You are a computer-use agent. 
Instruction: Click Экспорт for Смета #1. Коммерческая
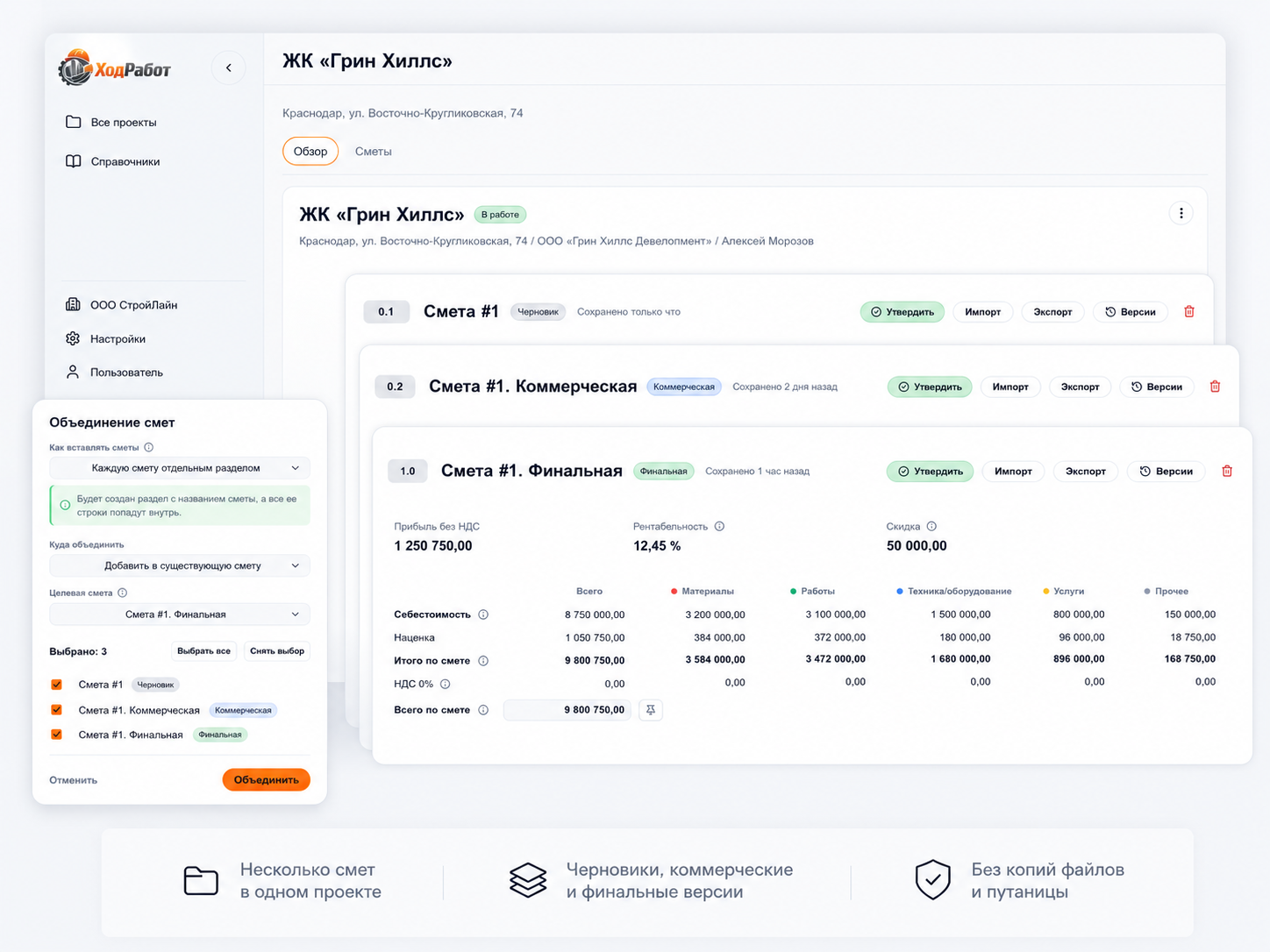[x=1081, y=387]
